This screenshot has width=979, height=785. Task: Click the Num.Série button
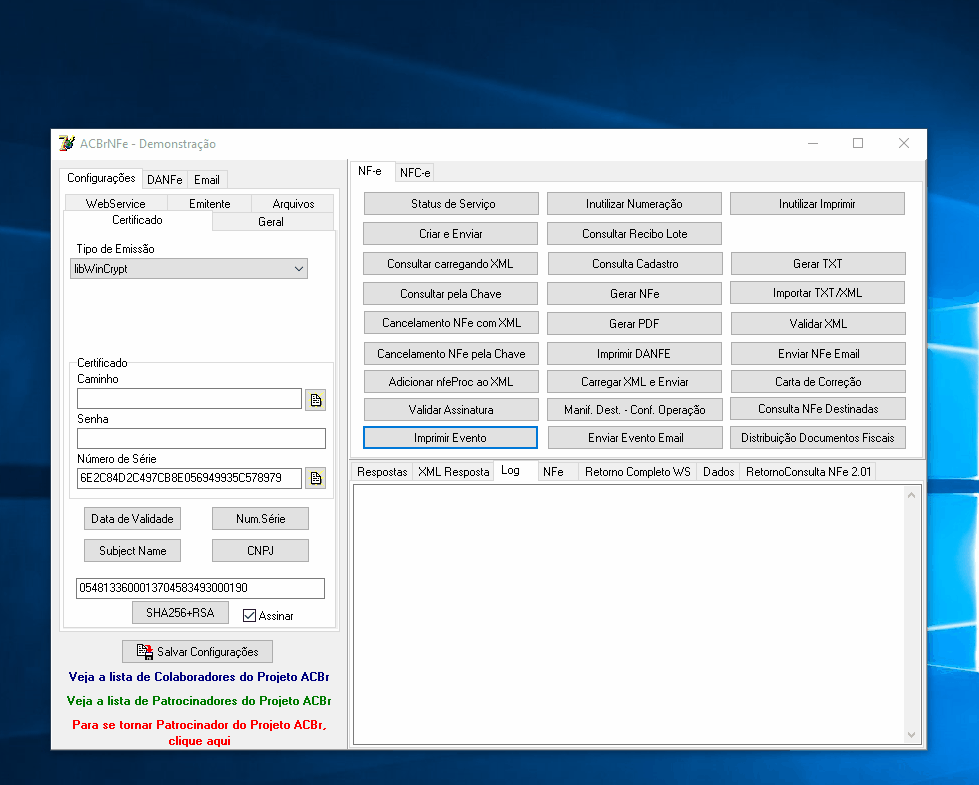(x=260, y=518)
